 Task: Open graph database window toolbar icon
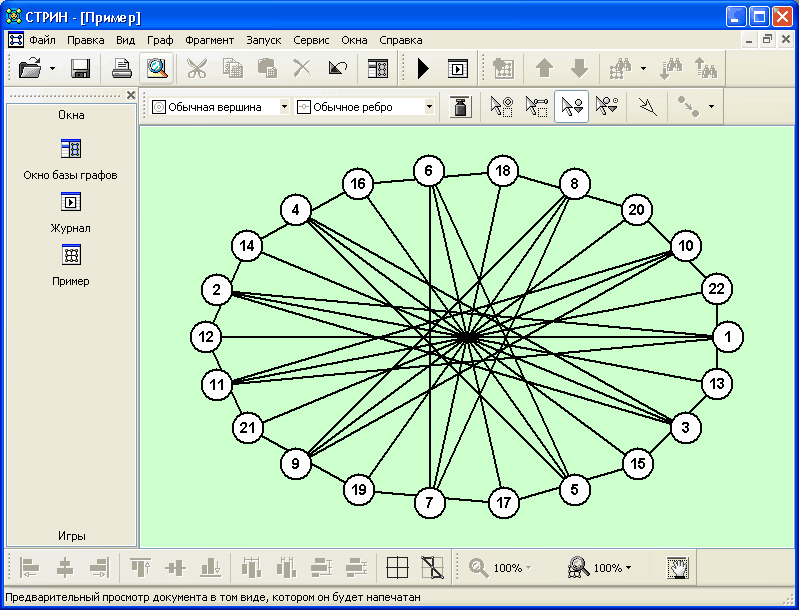378,68
